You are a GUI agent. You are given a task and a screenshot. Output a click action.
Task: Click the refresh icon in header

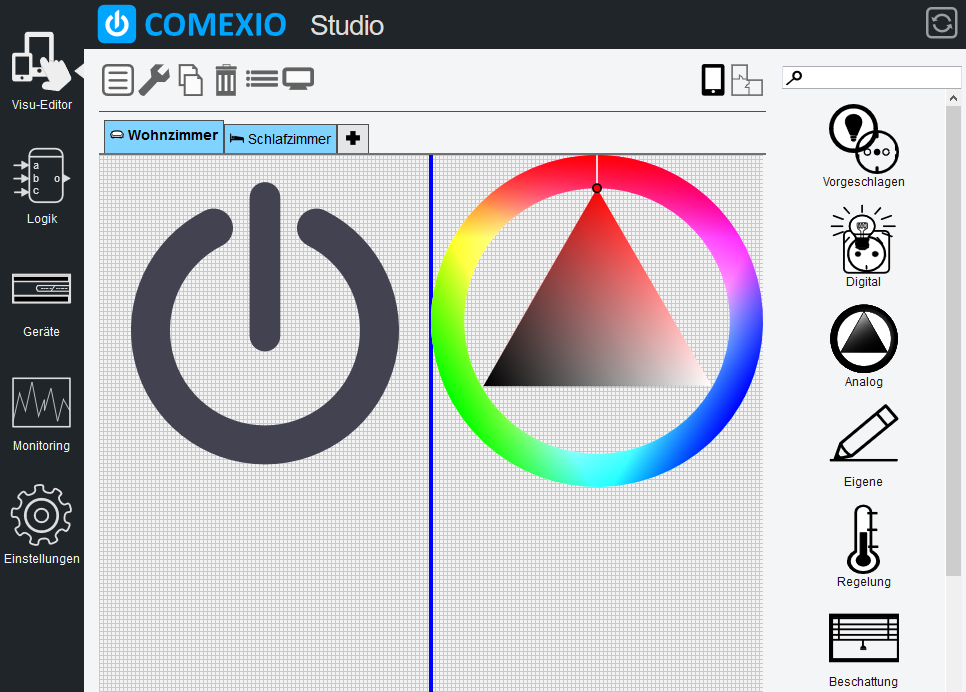[x=941, y=23]
